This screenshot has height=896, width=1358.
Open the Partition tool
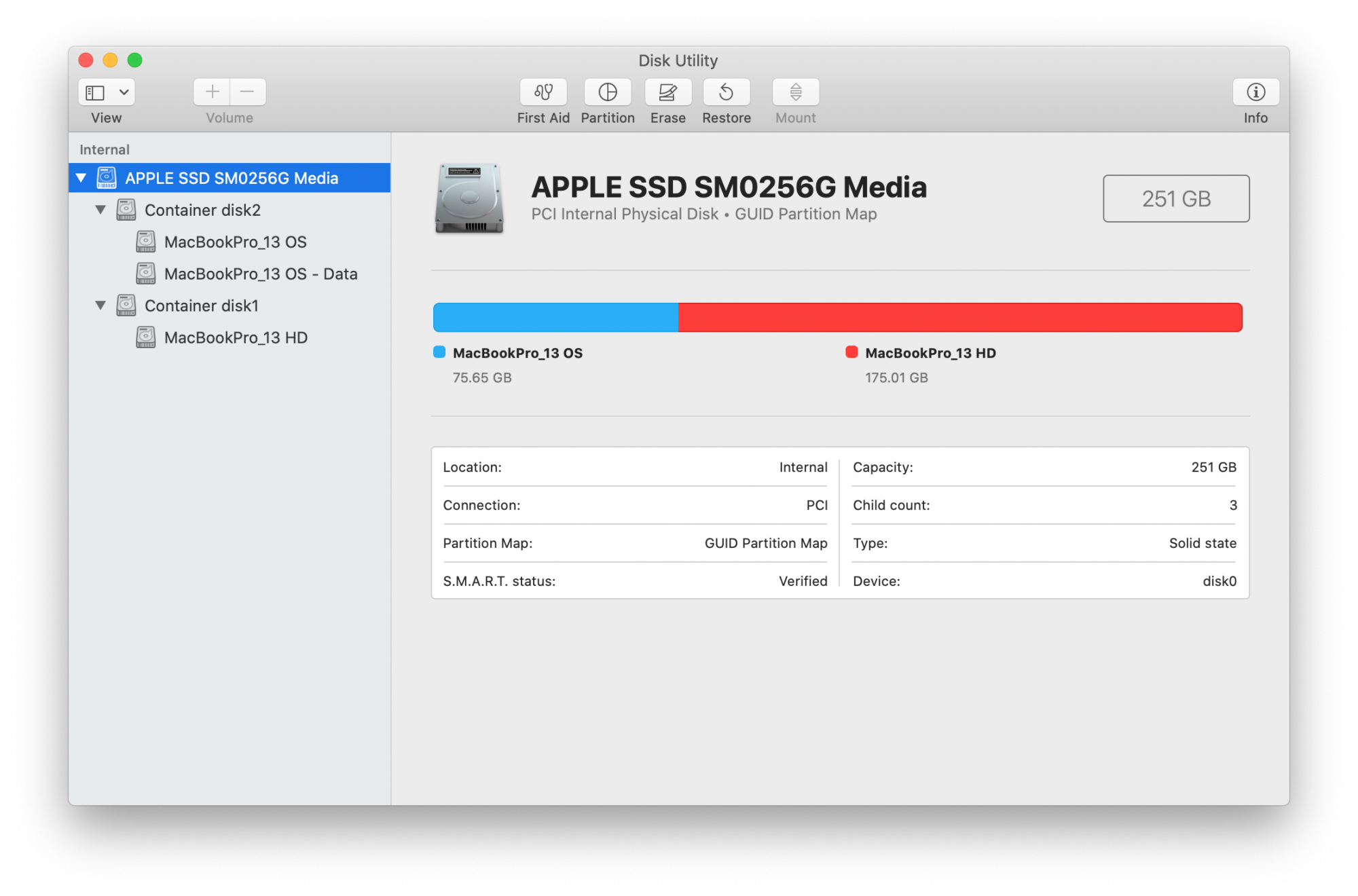coord(608,92)
